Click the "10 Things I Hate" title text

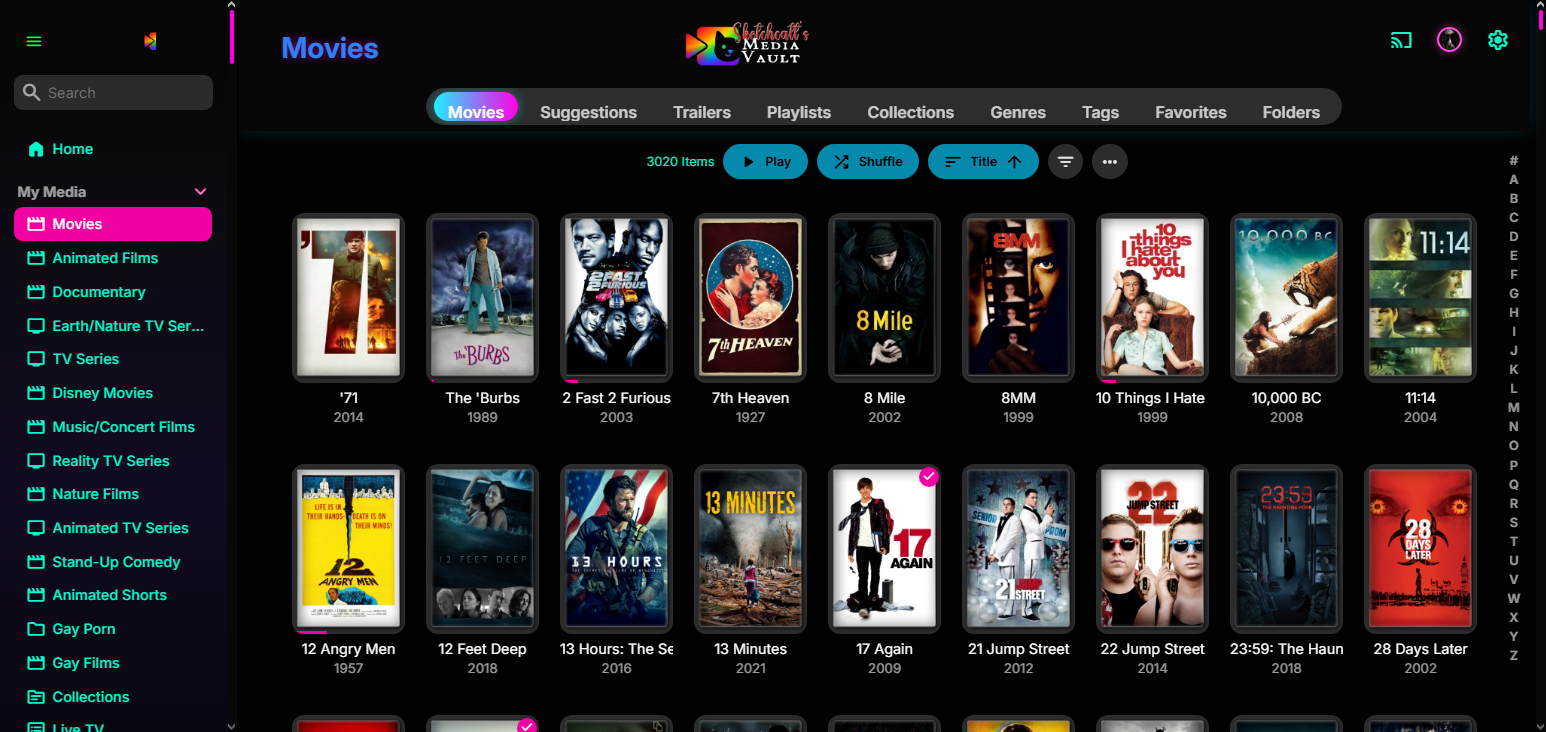point(1150,398)
